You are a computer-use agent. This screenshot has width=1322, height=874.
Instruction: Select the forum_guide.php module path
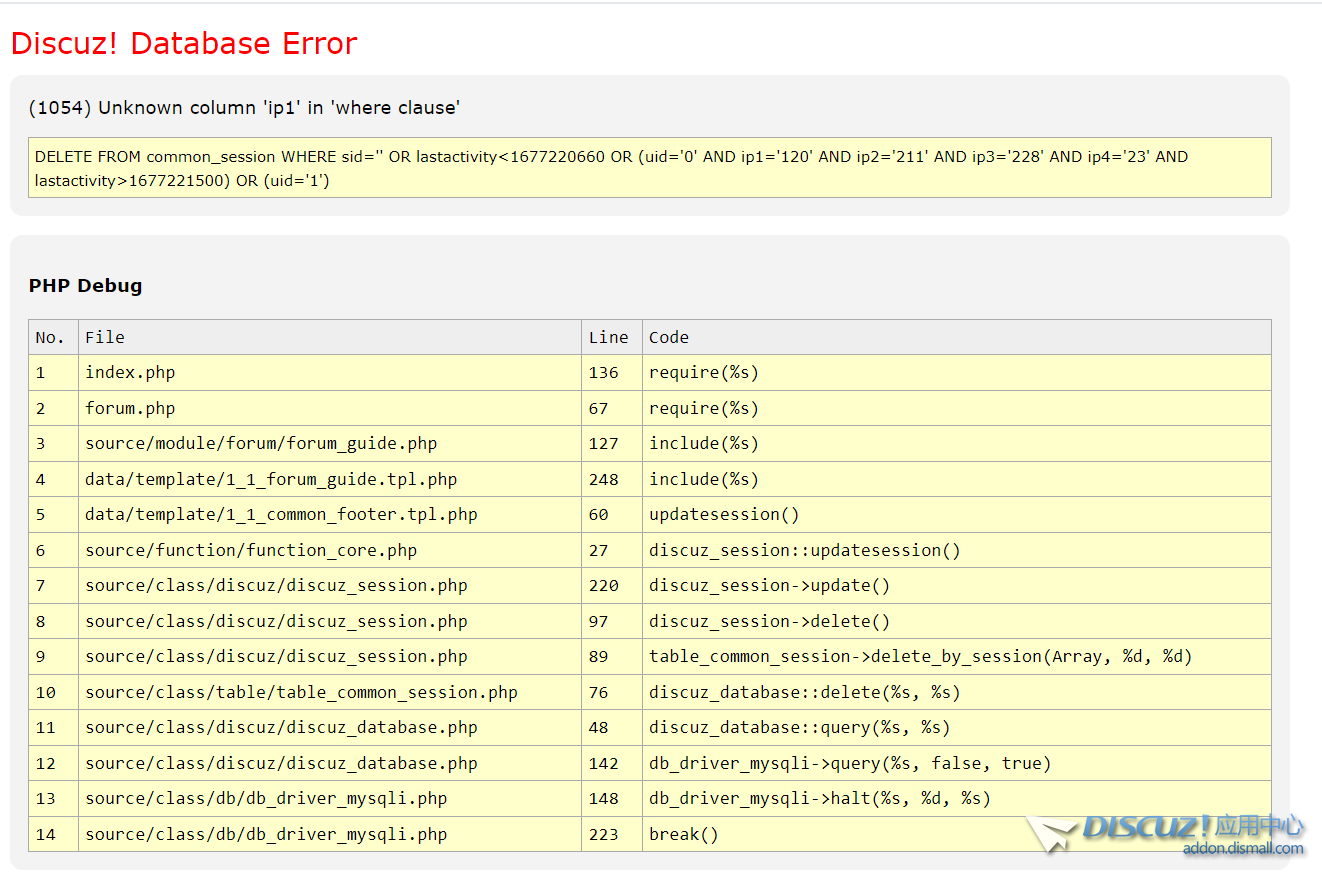(261, 444)
